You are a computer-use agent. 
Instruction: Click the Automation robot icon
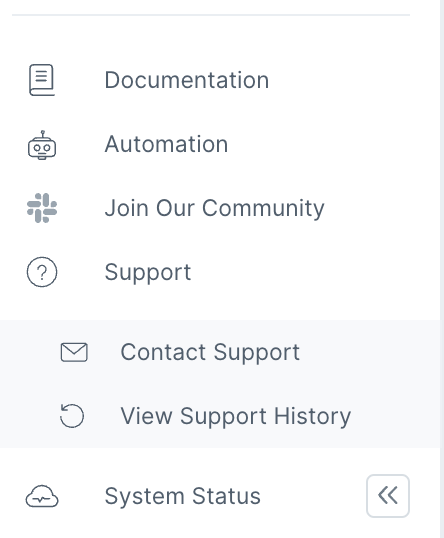click(42, 145)
